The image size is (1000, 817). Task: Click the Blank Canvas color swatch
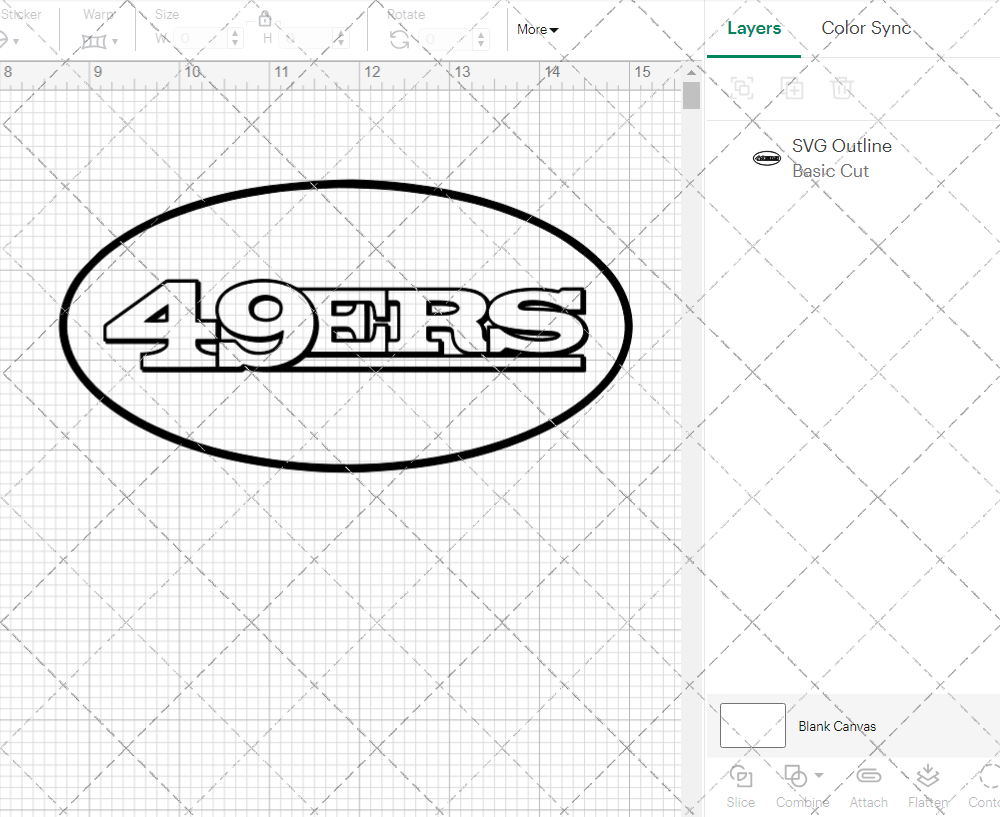tap(752, 726)
